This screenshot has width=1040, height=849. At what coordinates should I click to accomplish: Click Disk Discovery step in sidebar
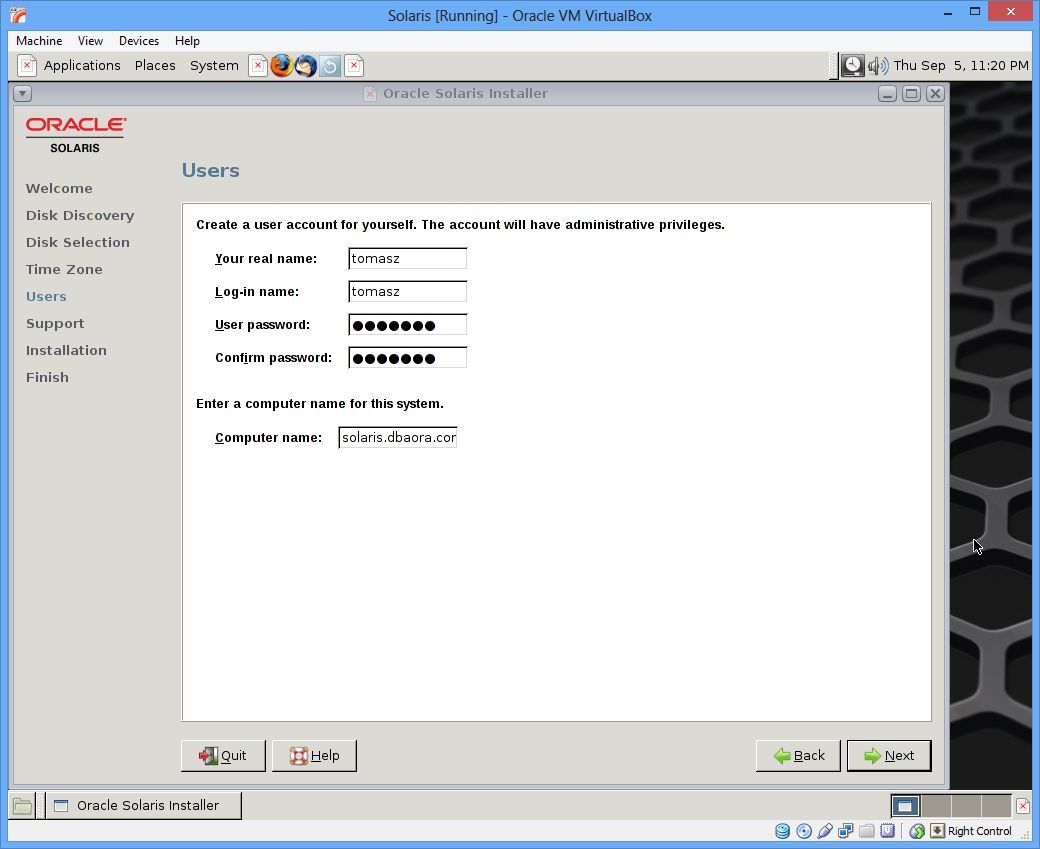click(80, 216)
